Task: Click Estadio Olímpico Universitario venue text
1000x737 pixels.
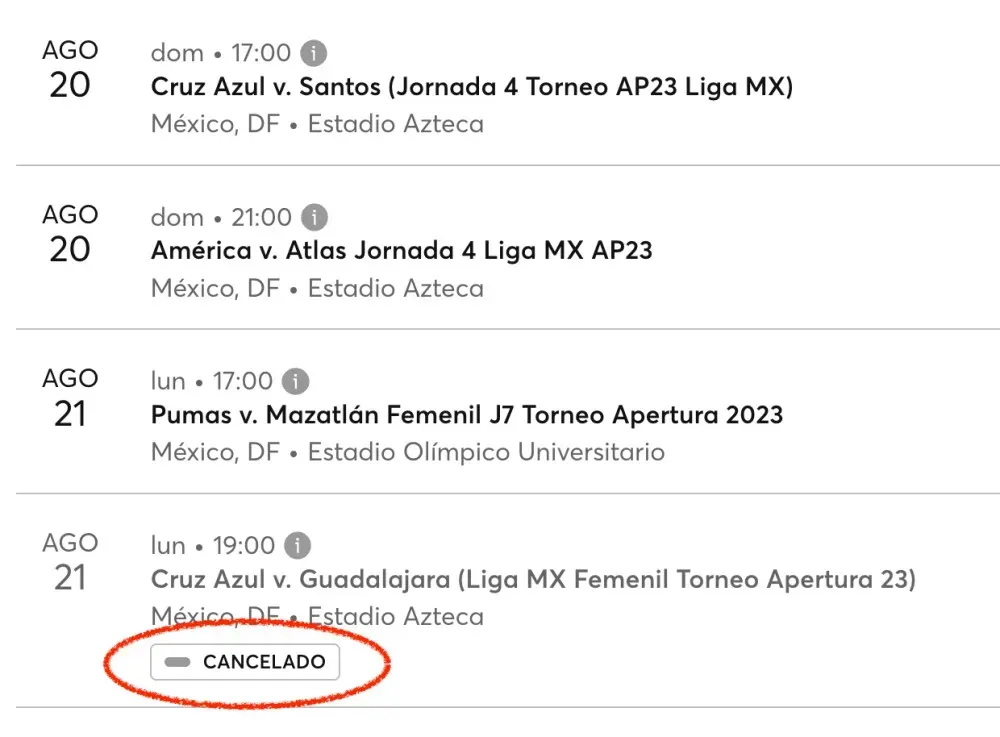Action: click(486, 452)
